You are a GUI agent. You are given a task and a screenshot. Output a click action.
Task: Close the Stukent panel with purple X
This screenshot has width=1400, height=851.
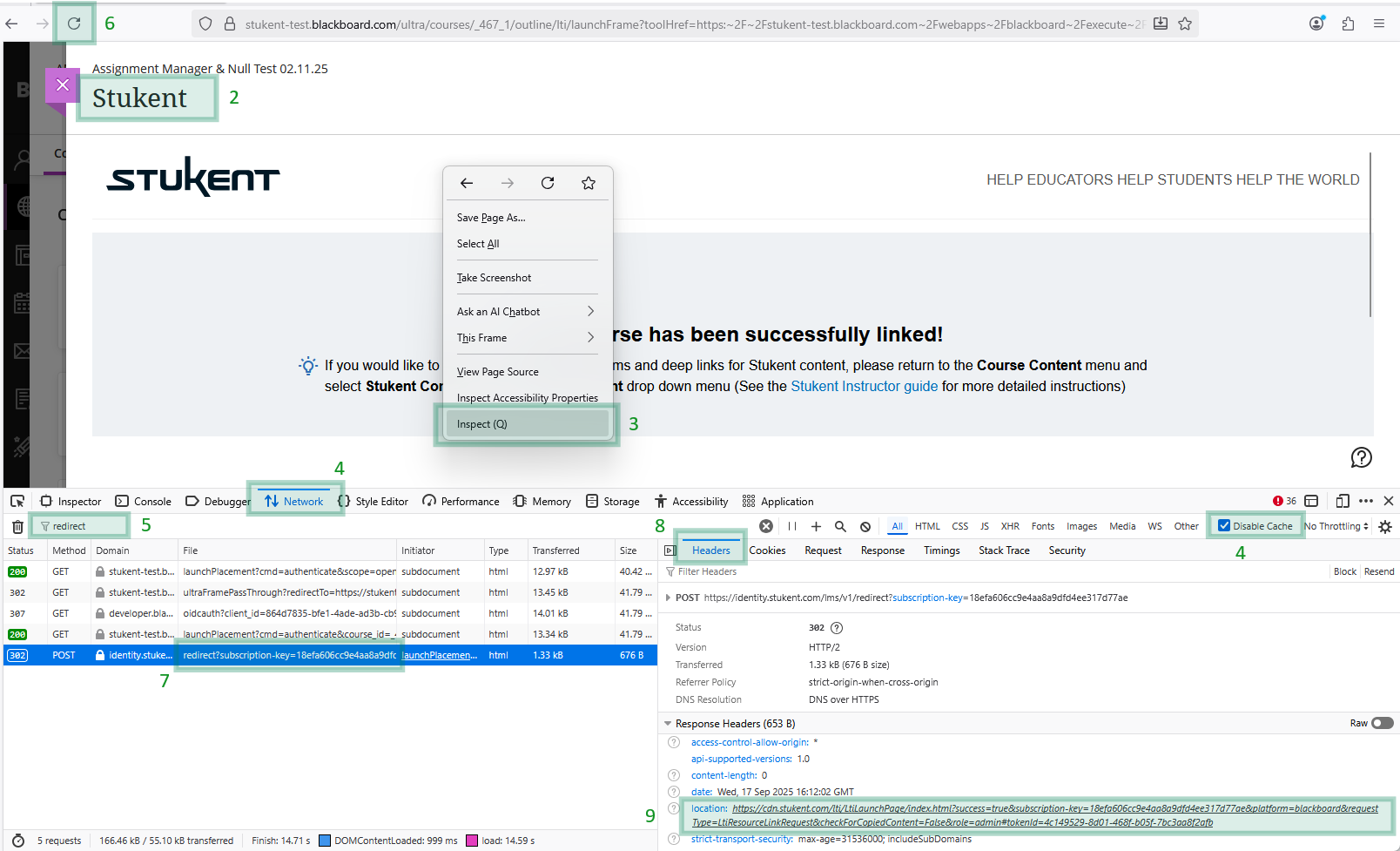tap(62, 85)
